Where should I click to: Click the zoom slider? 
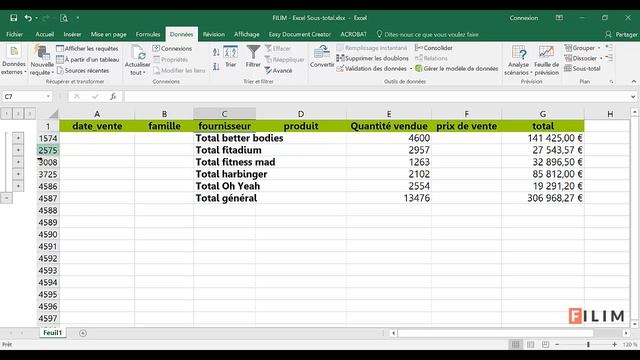588,344
